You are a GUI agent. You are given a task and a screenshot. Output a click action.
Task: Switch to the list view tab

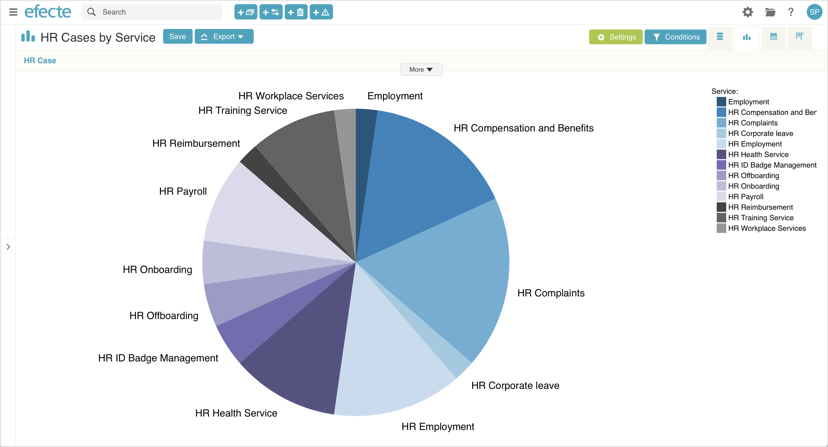(720, 37)
